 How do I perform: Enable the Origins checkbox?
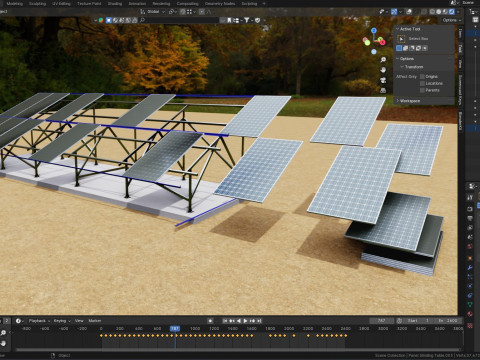[x=422, y=77]
